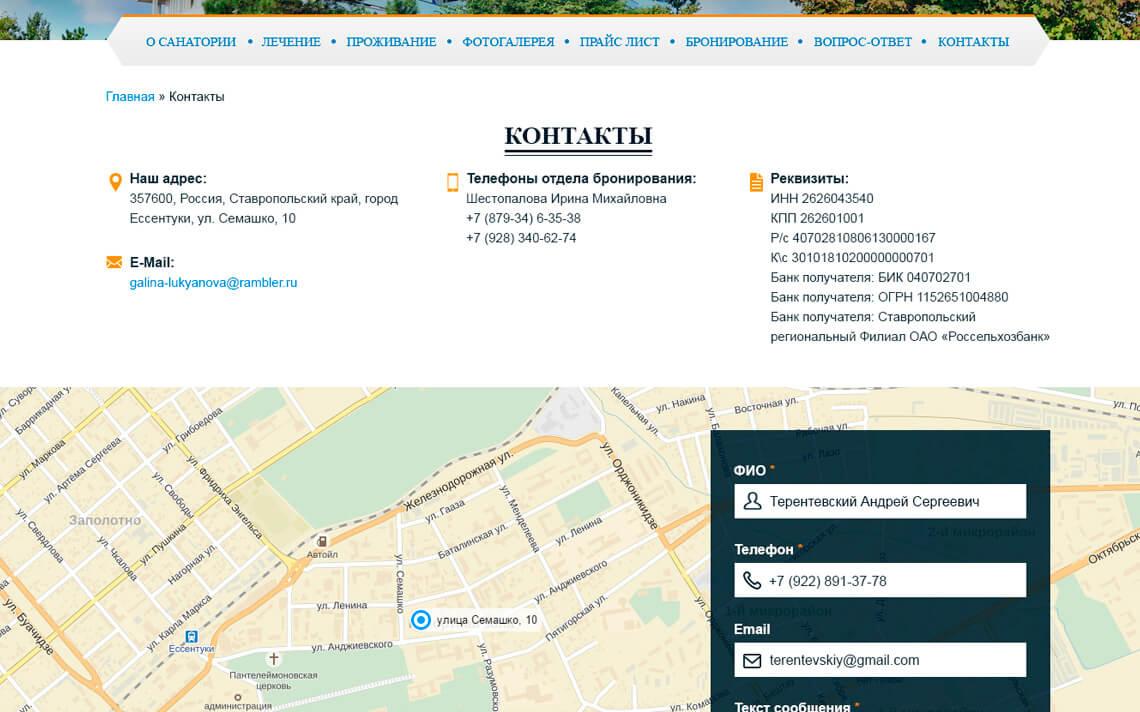The width and height of the screenshot is (1140, 712).
Task: Click the envelope icon in Email field
Action: (752, 661)
